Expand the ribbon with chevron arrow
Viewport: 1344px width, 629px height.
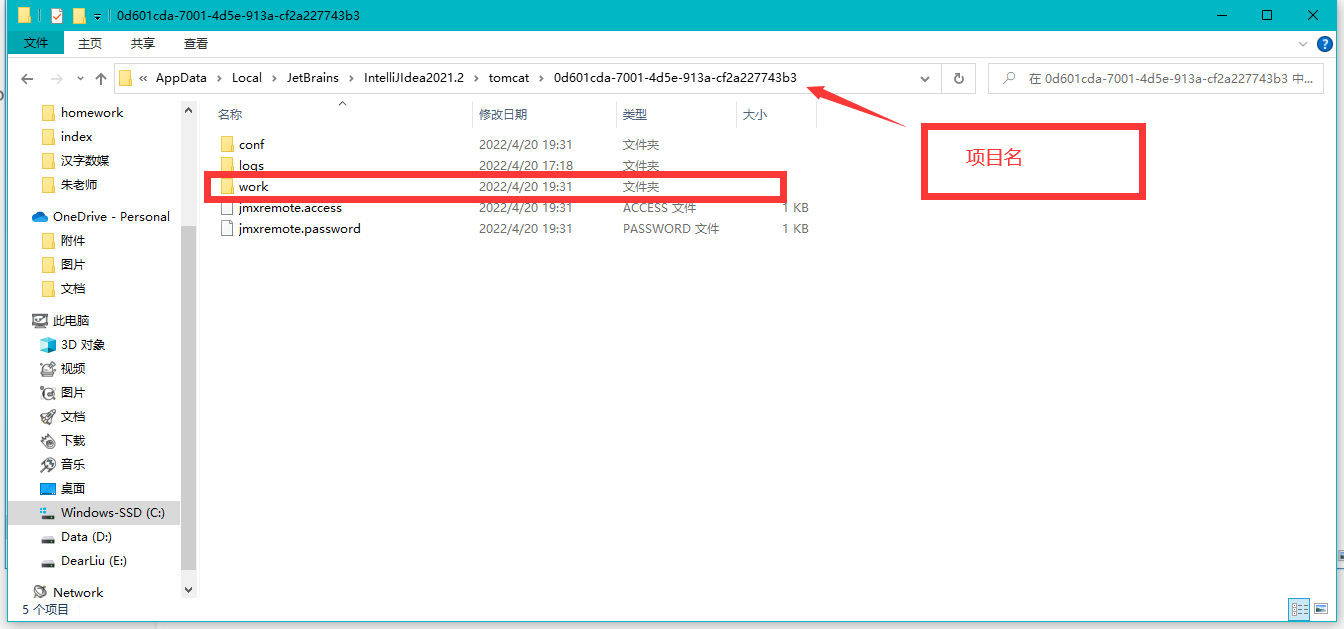(x=1303, y=43)
